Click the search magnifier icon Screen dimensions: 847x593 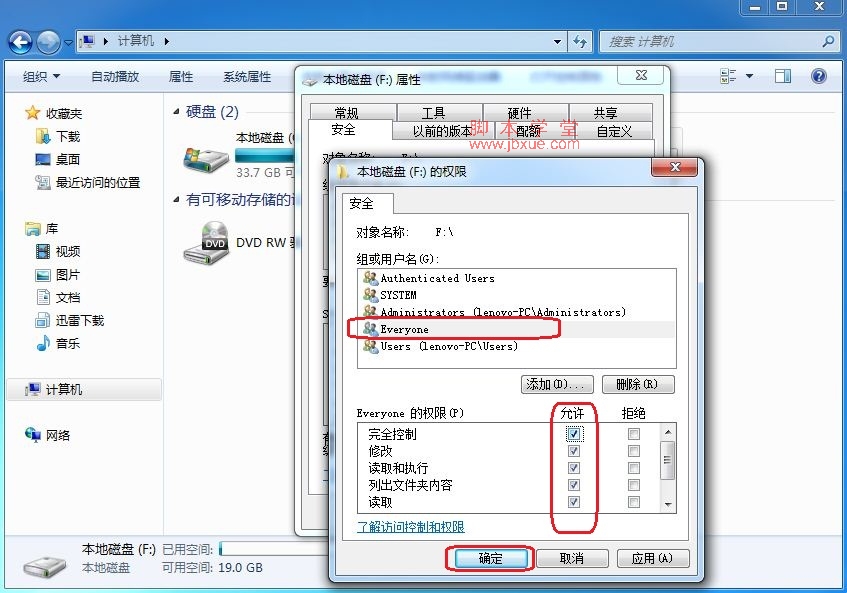(x=828, y=41)
